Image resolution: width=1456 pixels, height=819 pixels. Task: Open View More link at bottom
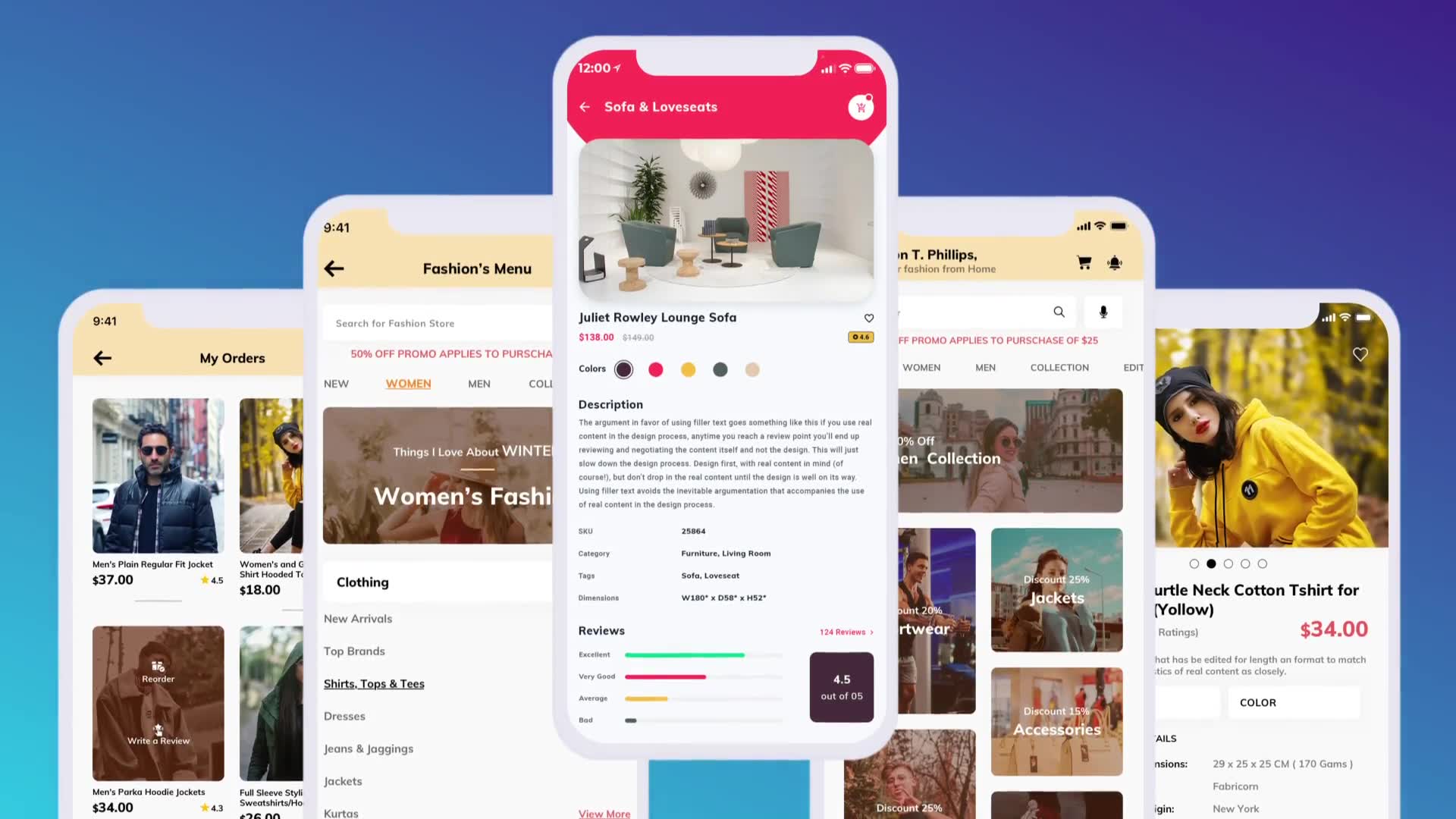602,812
